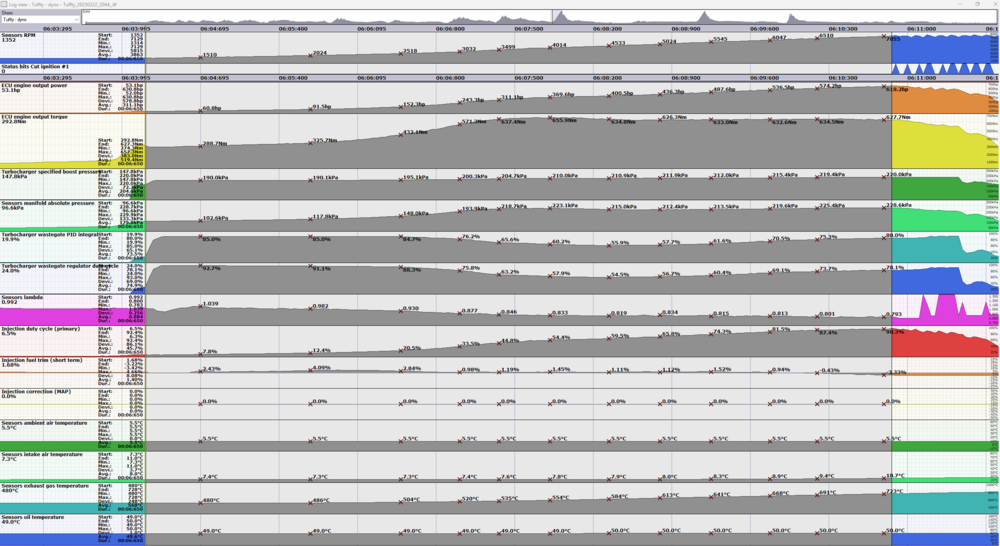Select the 220.0kPa specified boost marker
1000x546 pixels.
(x=885, y=174)
